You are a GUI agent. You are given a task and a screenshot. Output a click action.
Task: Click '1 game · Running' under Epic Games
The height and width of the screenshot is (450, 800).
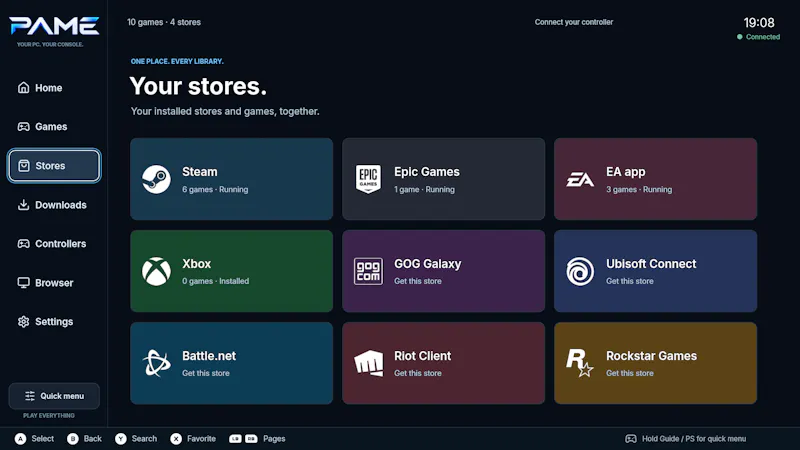click(x=424, y=189)
